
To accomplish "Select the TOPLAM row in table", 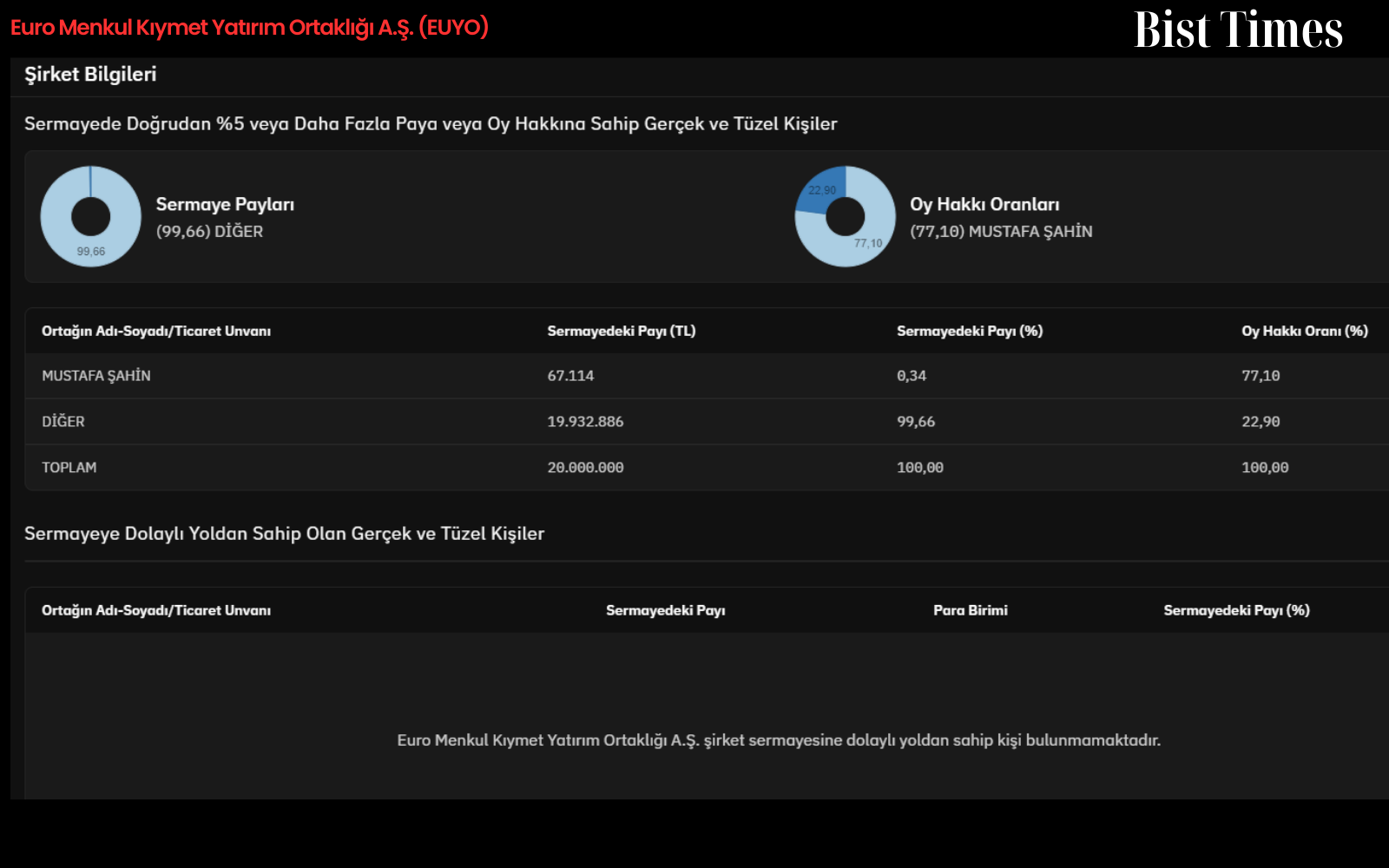I will [707, 468].
